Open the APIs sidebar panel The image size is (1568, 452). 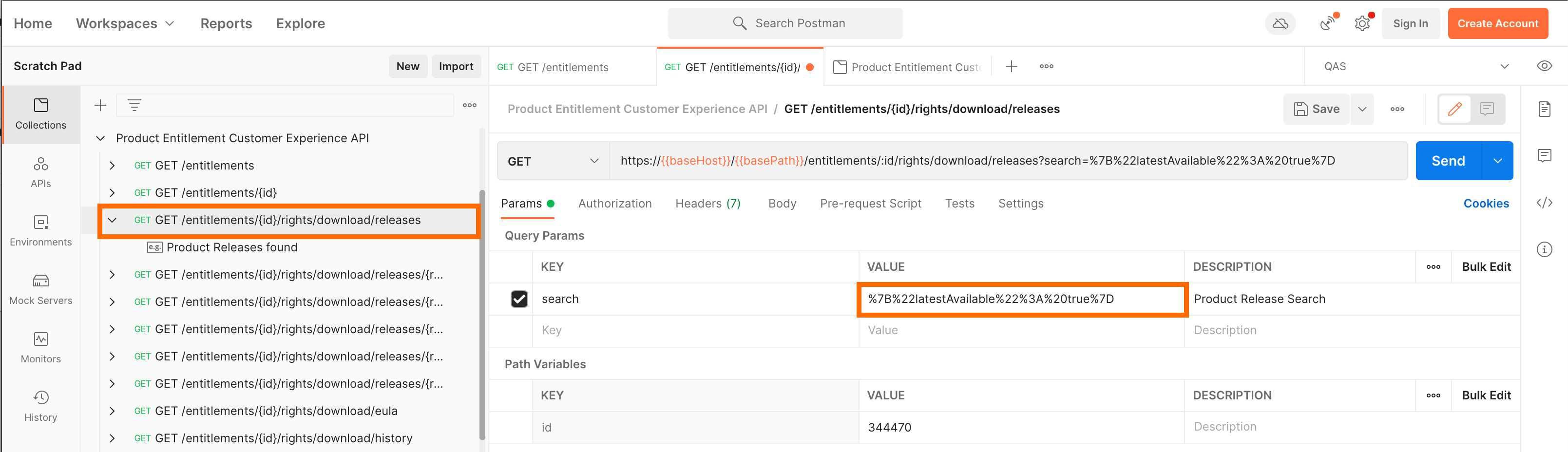pyautogui.click(x=41, y=173)
